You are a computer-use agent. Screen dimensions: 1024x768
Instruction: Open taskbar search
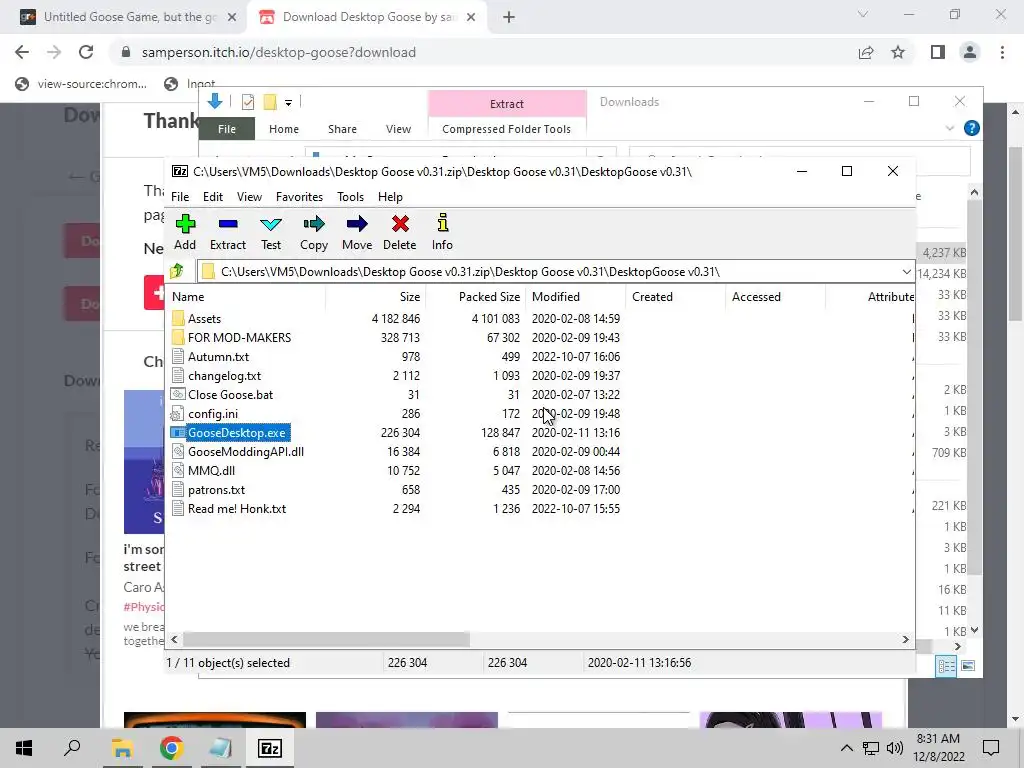pos(72,748)
